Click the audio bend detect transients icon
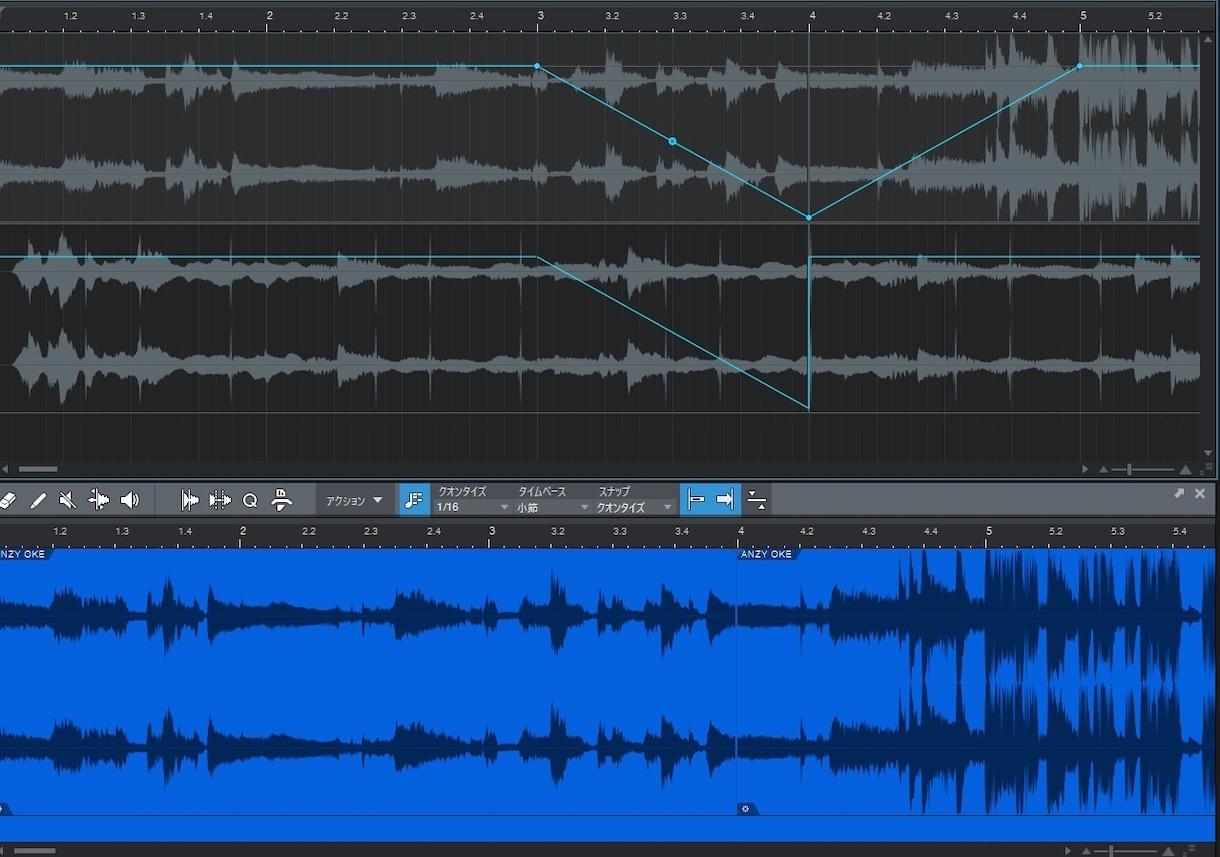 189,499
